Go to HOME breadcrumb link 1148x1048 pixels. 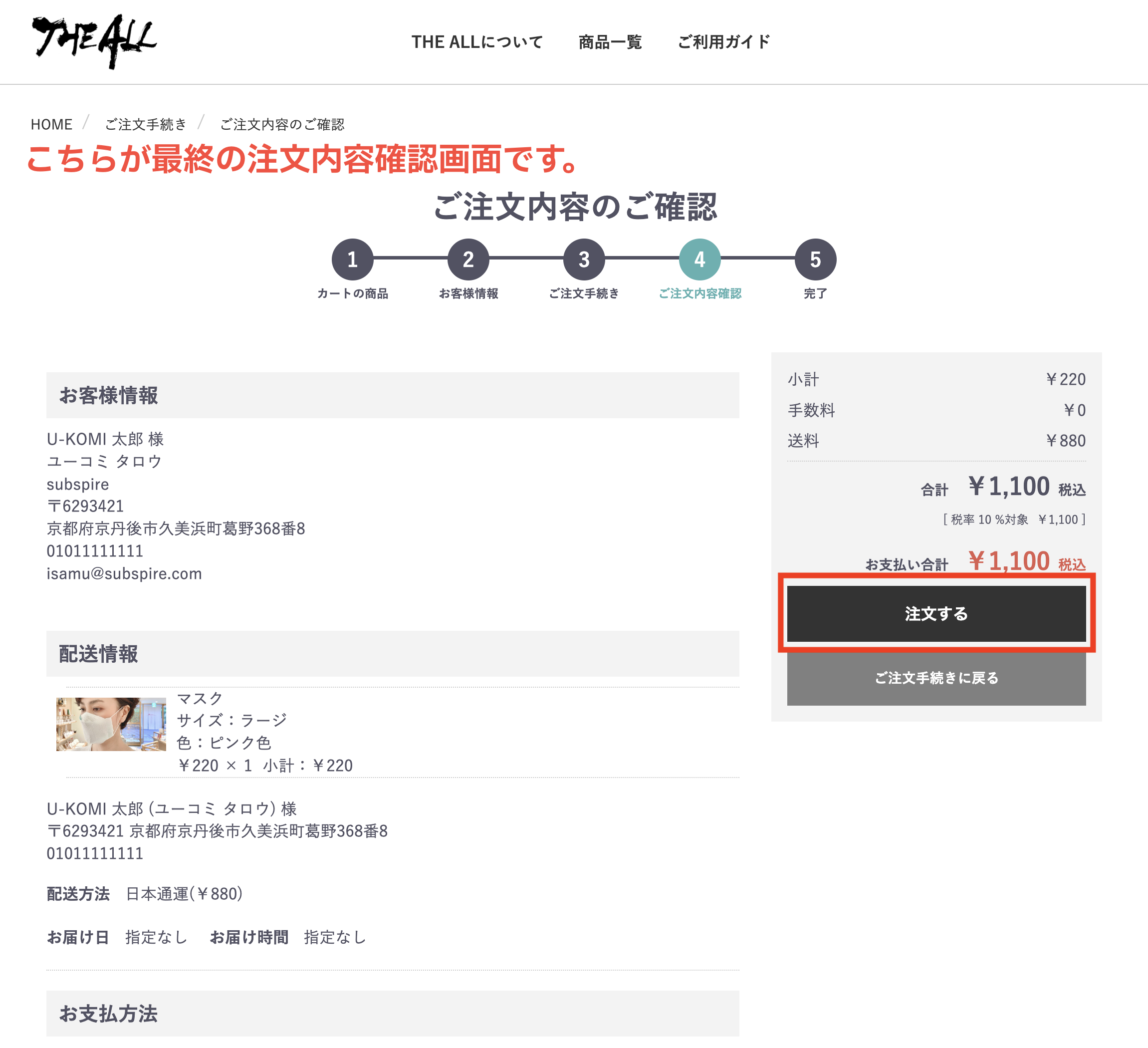coord(51,124)
